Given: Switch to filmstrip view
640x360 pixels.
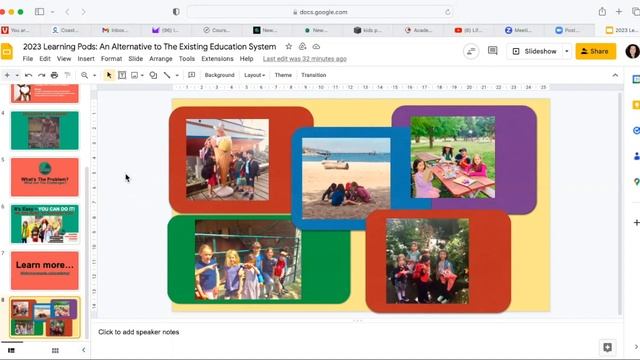Looking at the screenshot, I should click(x=11, y=351).
